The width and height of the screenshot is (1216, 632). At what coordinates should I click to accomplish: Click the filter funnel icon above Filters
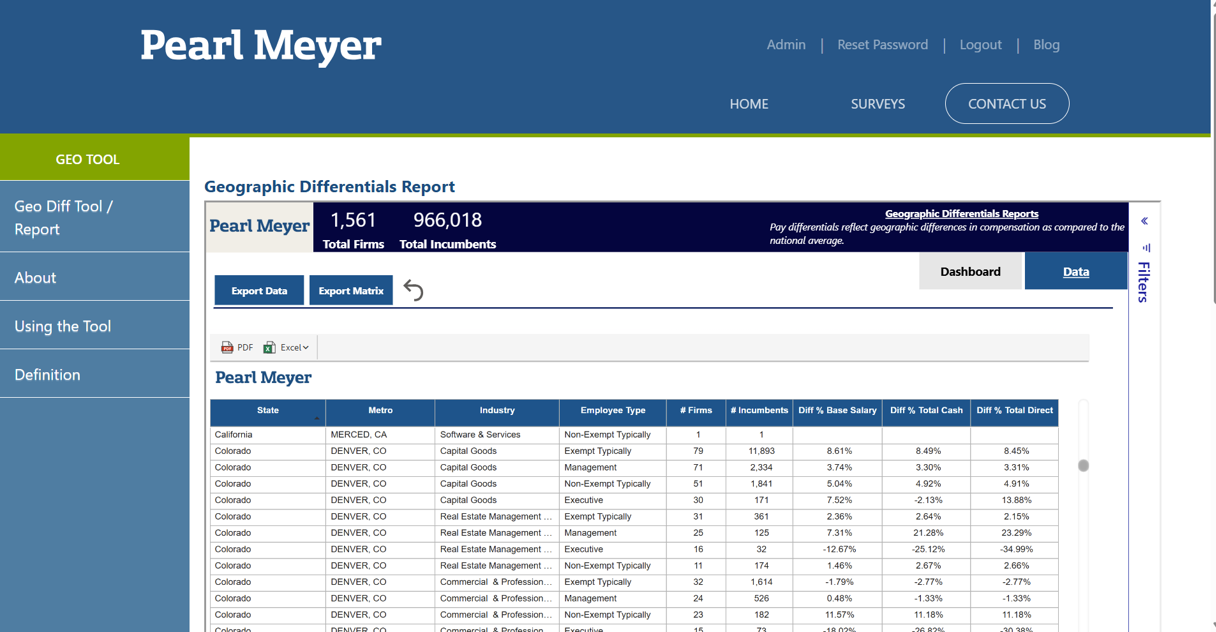pyautogui.click(x=1145, y=247)
